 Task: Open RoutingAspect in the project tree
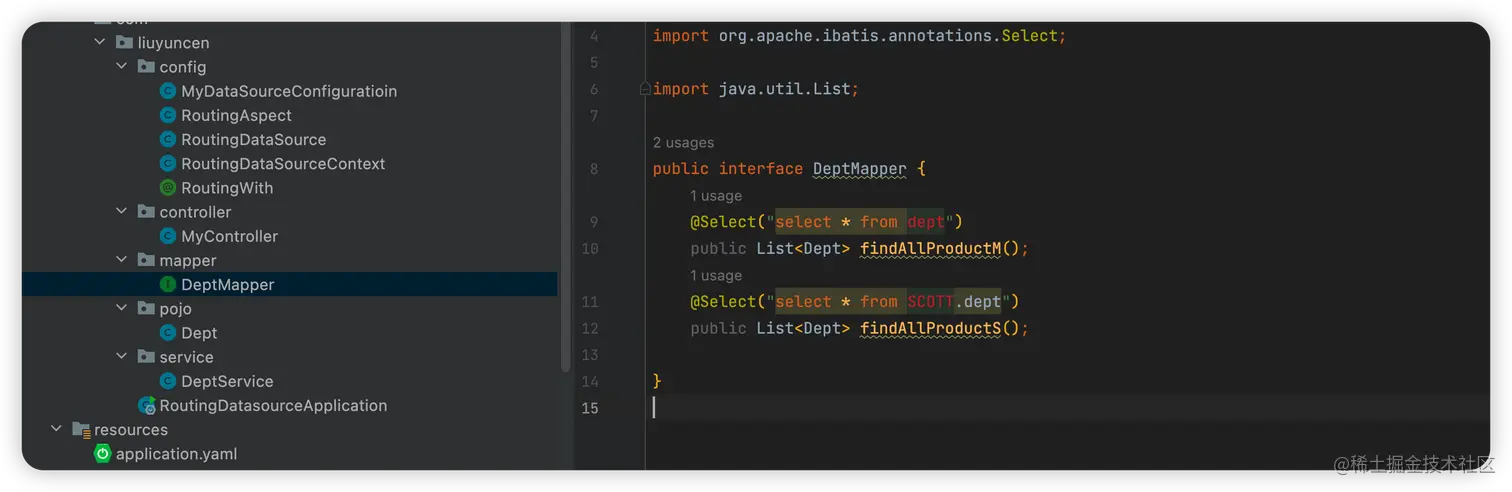click(236, 115)
